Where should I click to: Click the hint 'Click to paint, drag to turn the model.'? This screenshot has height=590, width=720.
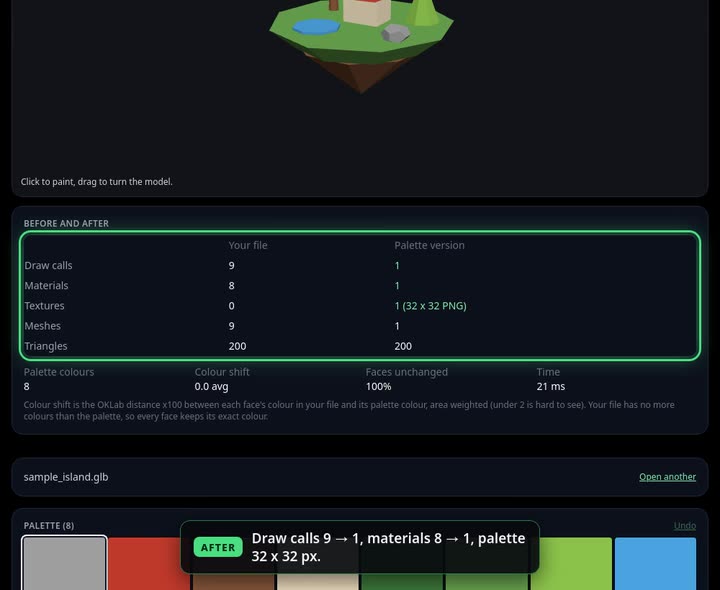click(96, 182)
